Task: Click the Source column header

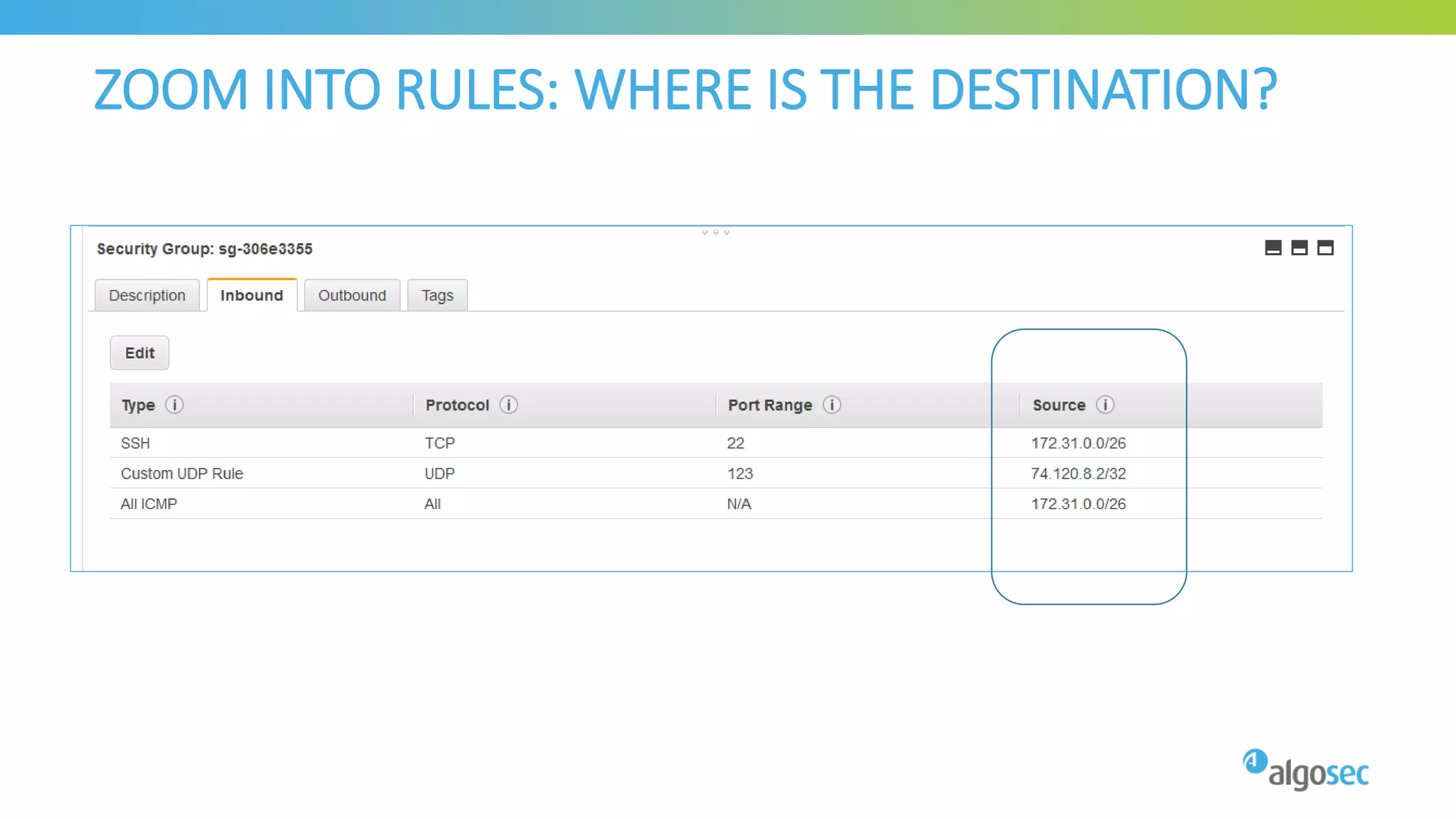Action: [x=1059, y=405]
